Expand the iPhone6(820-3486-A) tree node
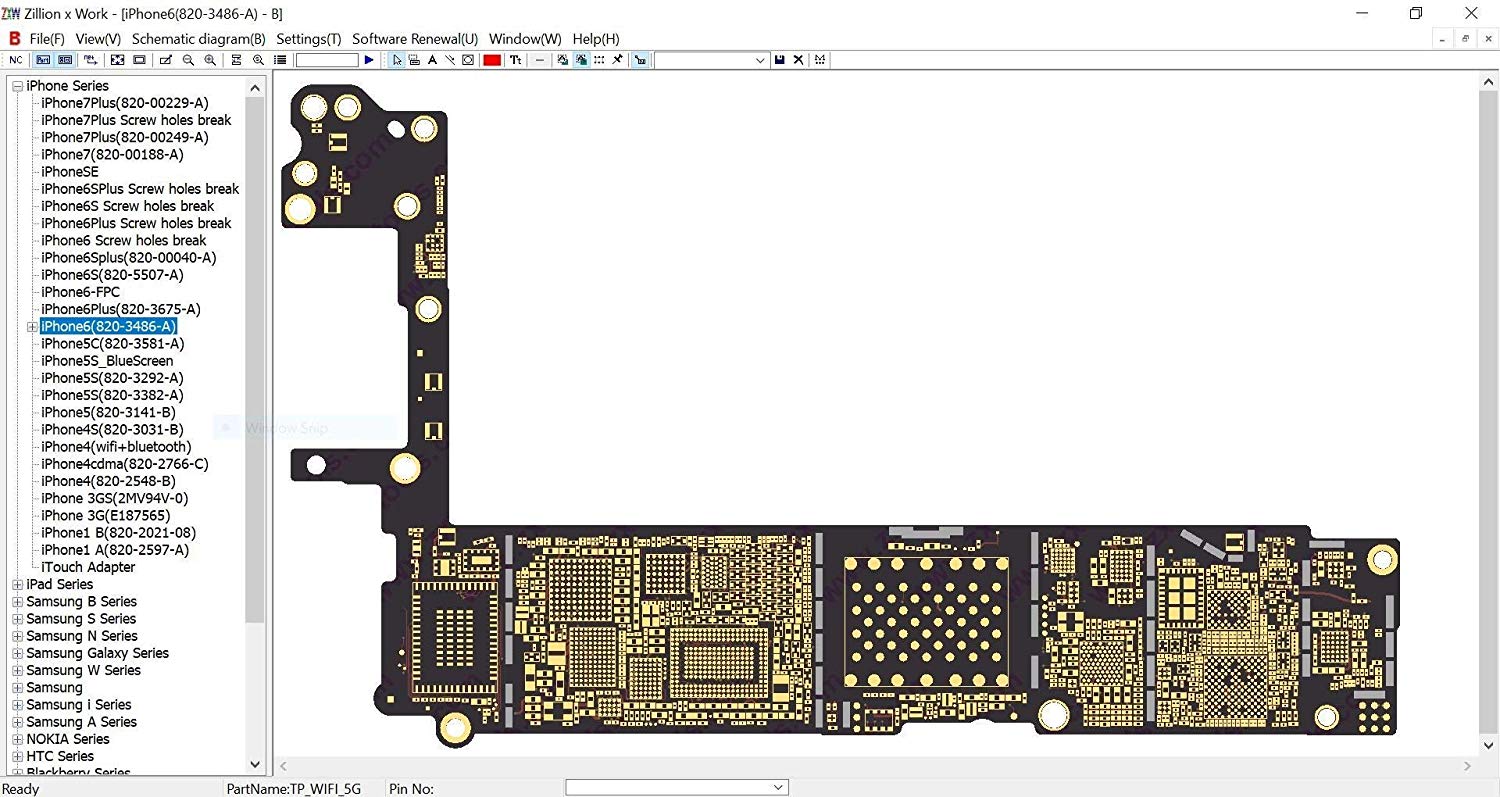Screen dimensions: 1500x797 click(32, 327)
